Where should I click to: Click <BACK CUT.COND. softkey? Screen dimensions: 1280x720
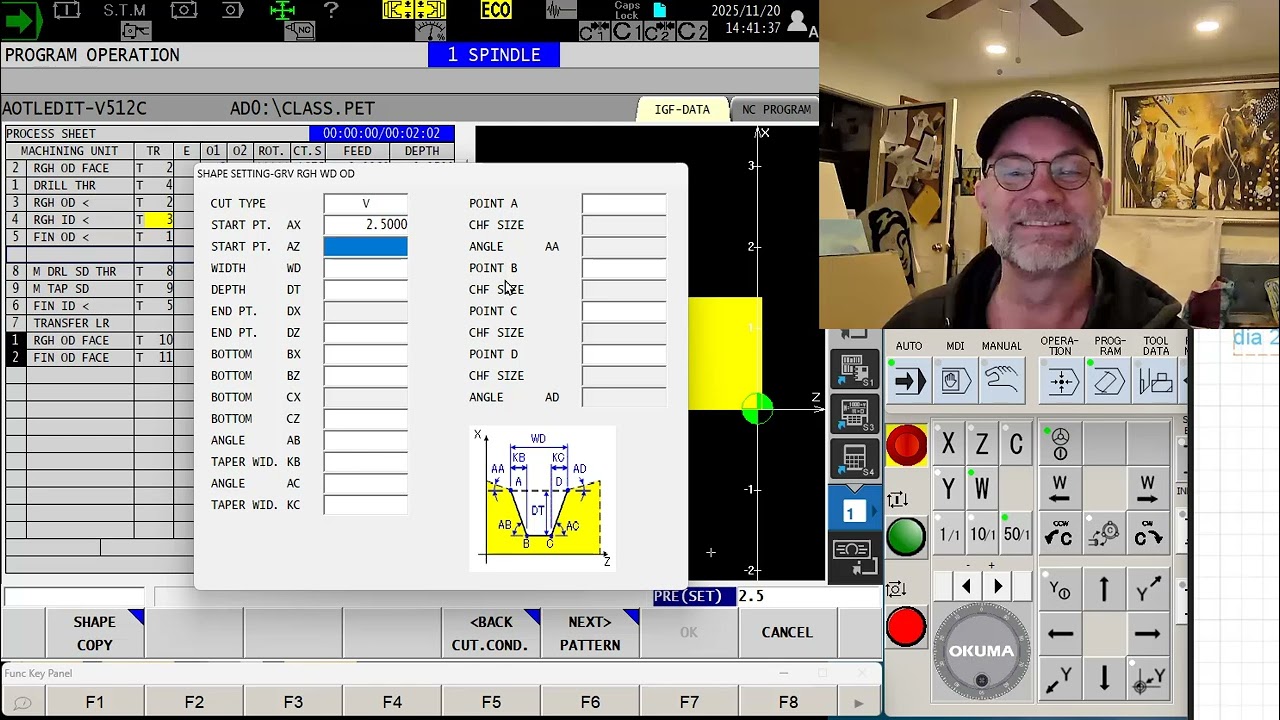(x=490, y=633)
